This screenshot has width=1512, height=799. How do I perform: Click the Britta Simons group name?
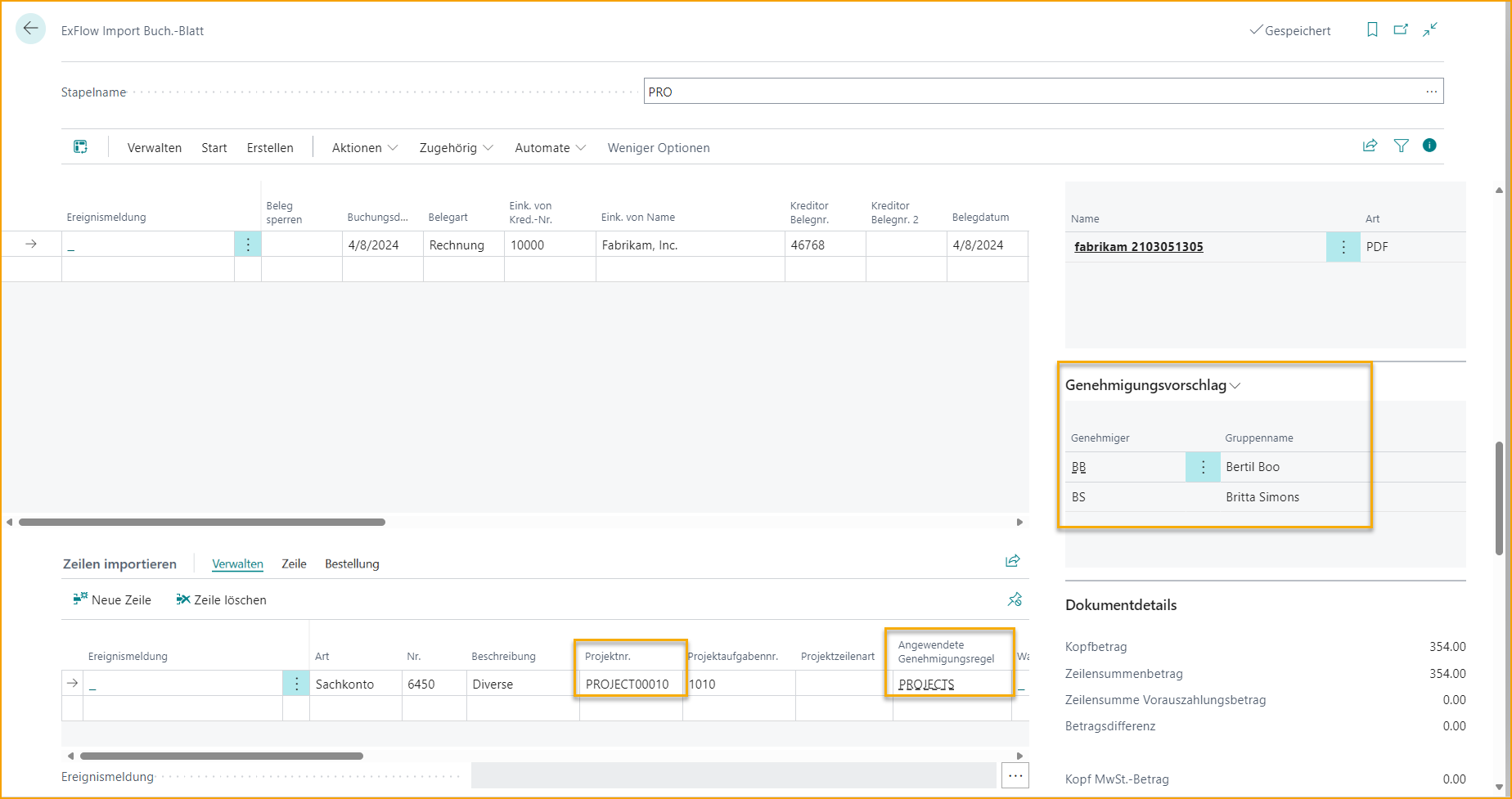1262,497
